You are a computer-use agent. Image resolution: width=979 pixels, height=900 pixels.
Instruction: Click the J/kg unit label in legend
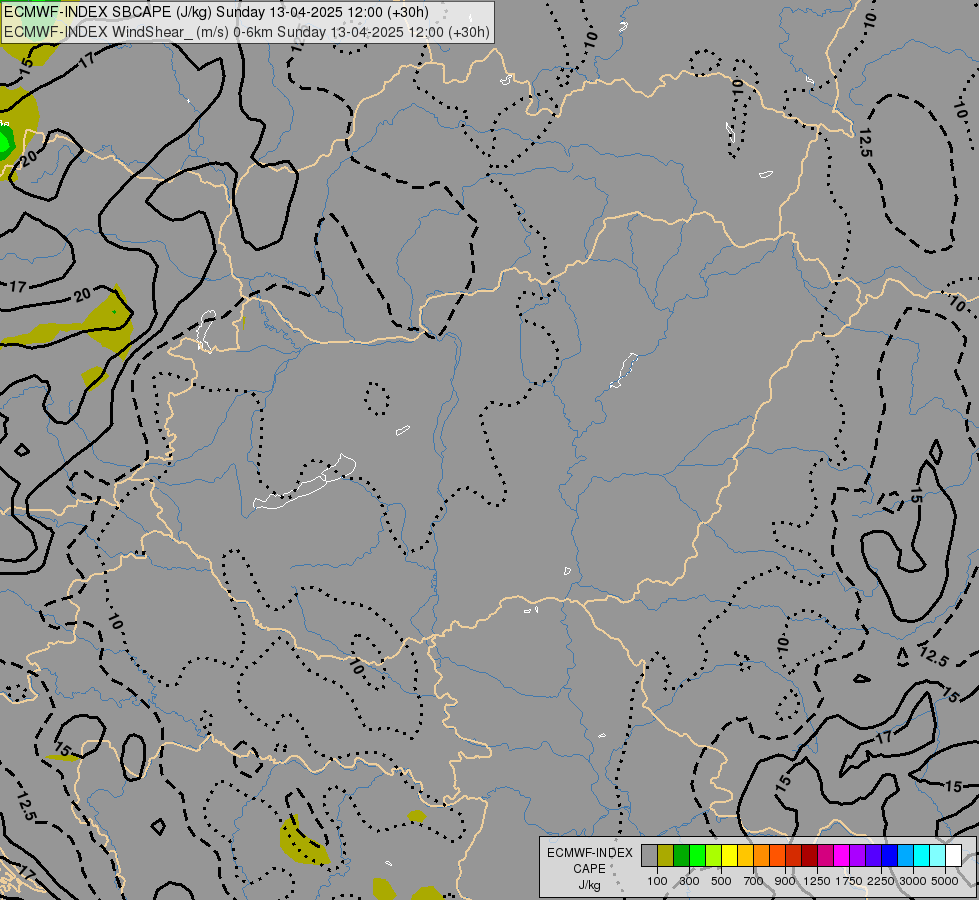[589, 885]
